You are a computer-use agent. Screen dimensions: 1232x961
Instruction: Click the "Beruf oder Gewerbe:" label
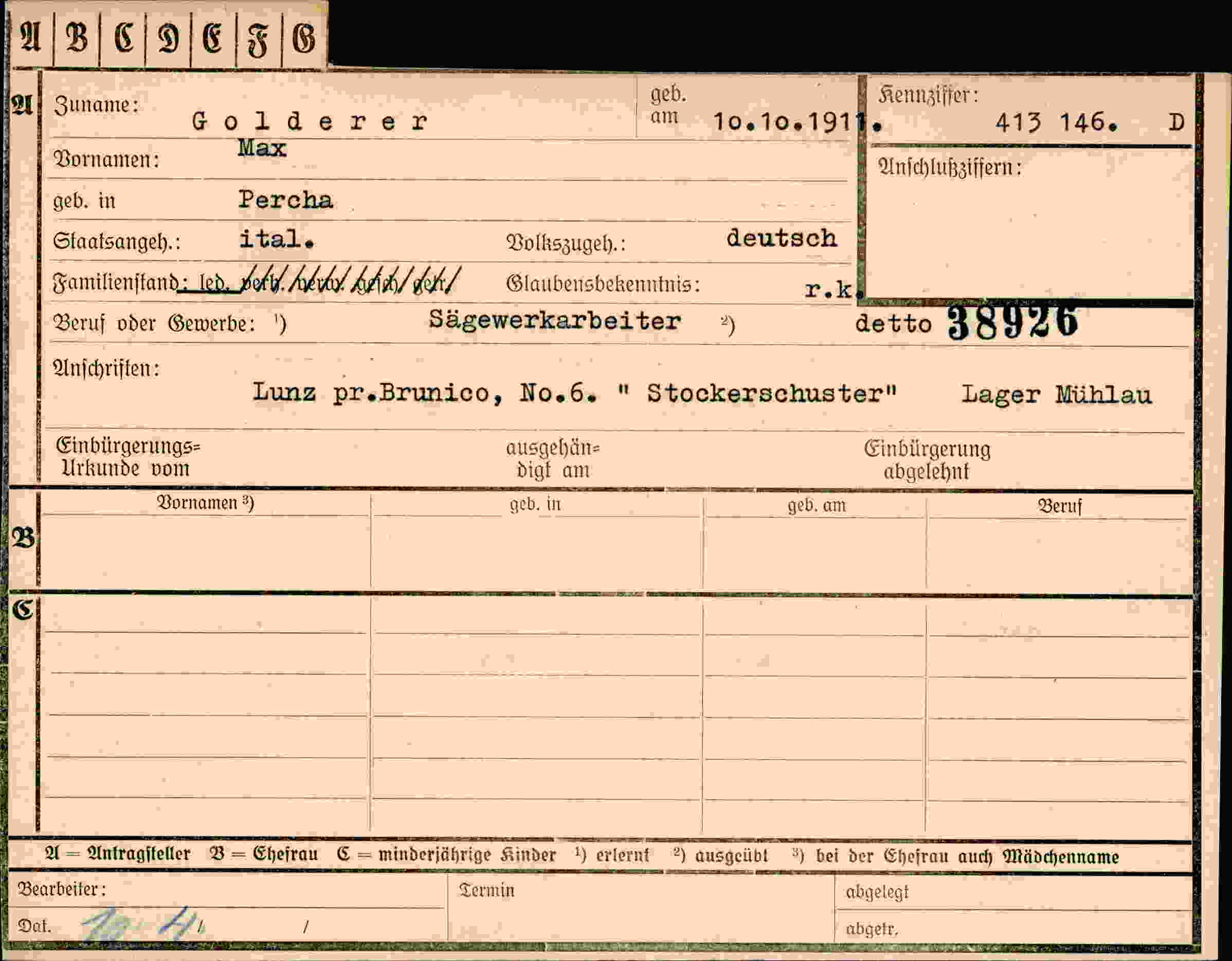click(154, 324)
